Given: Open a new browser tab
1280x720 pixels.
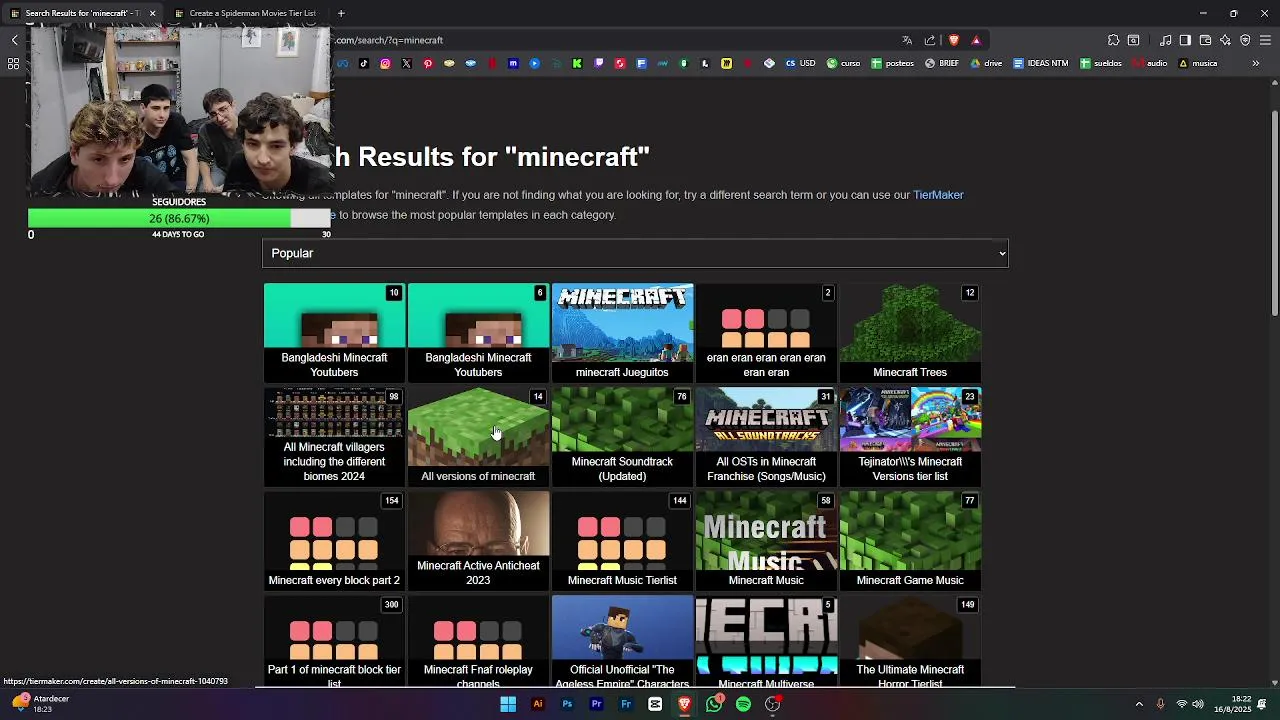Looking at the screenshot, I should [x=341, y=13].
